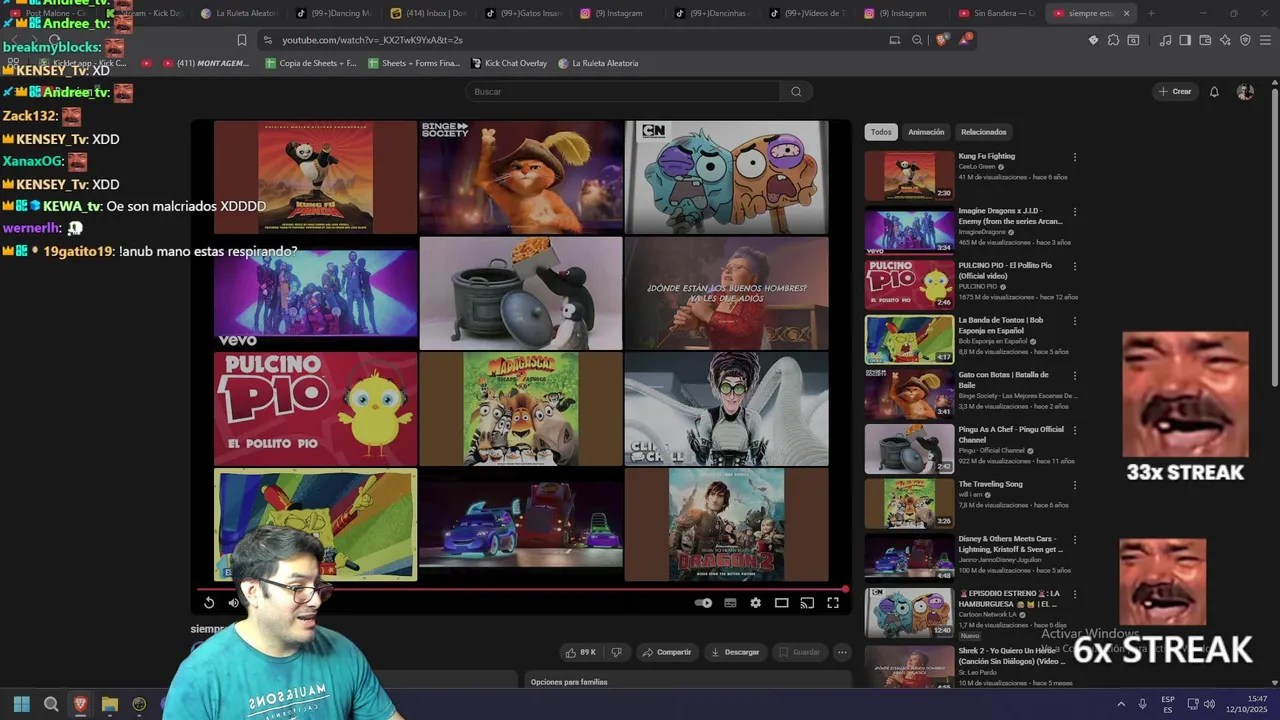Open options menu for Pingu As A Chef
The image size is (1280, 720).
point(1075,430)
